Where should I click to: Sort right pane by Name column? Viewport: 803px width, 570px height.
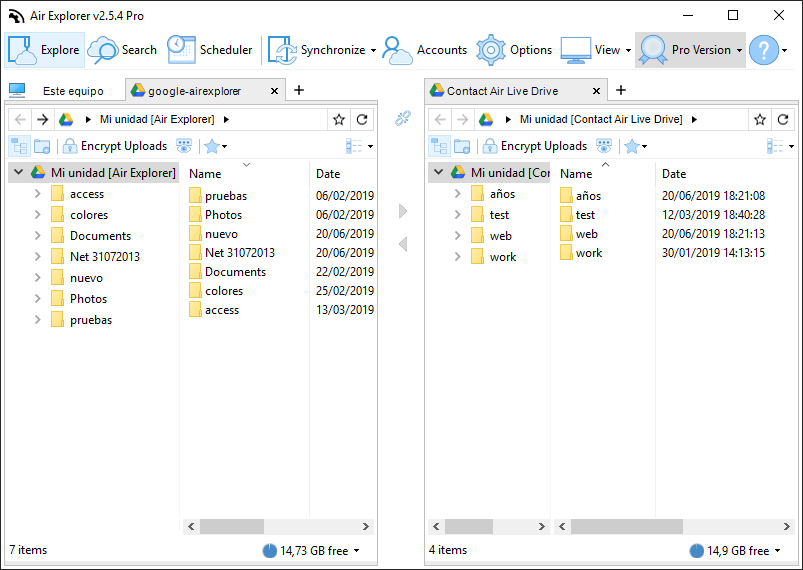603,174
